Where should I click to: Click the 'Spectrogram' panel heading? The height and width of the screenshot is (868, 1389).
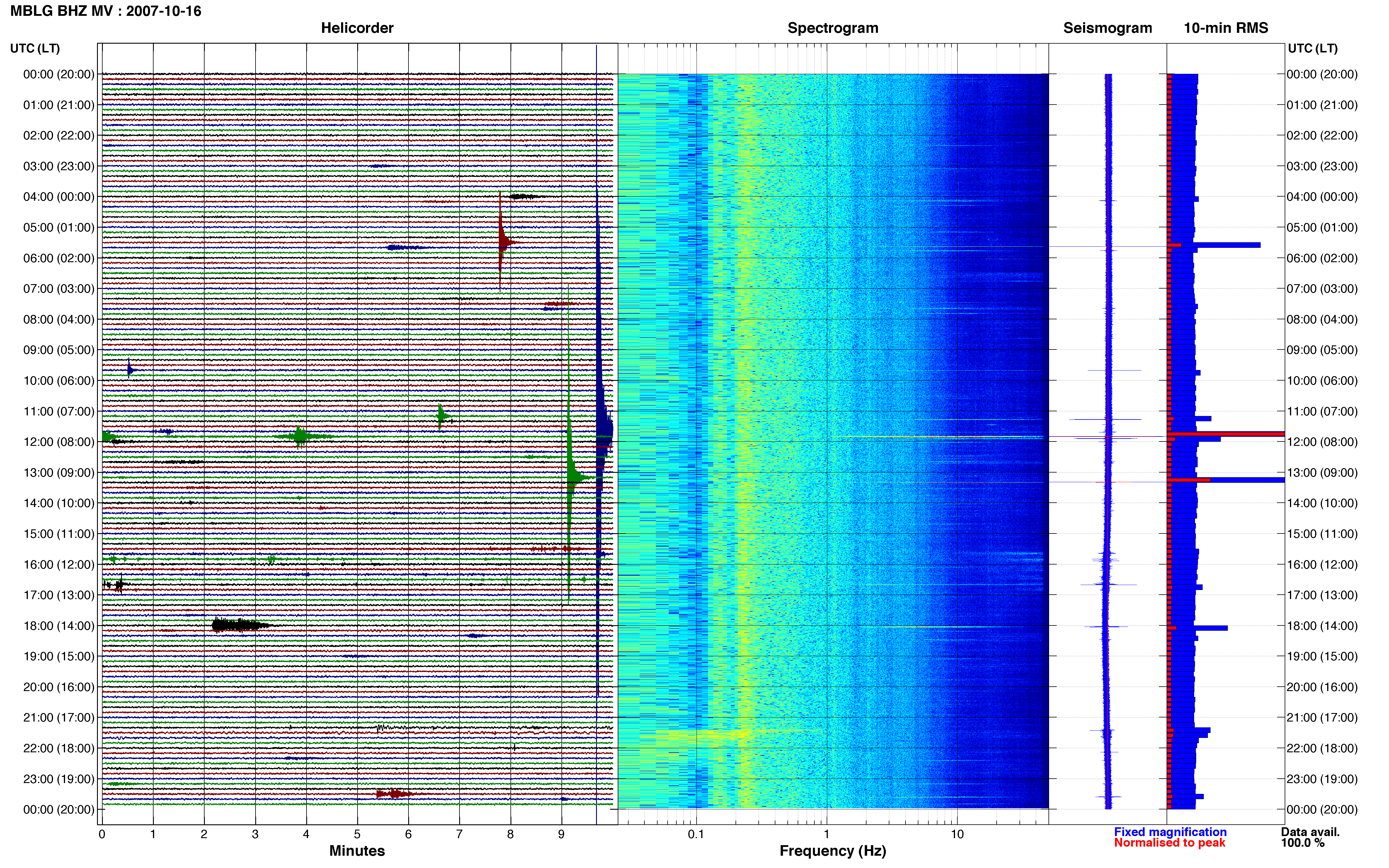tap(833, 28)
